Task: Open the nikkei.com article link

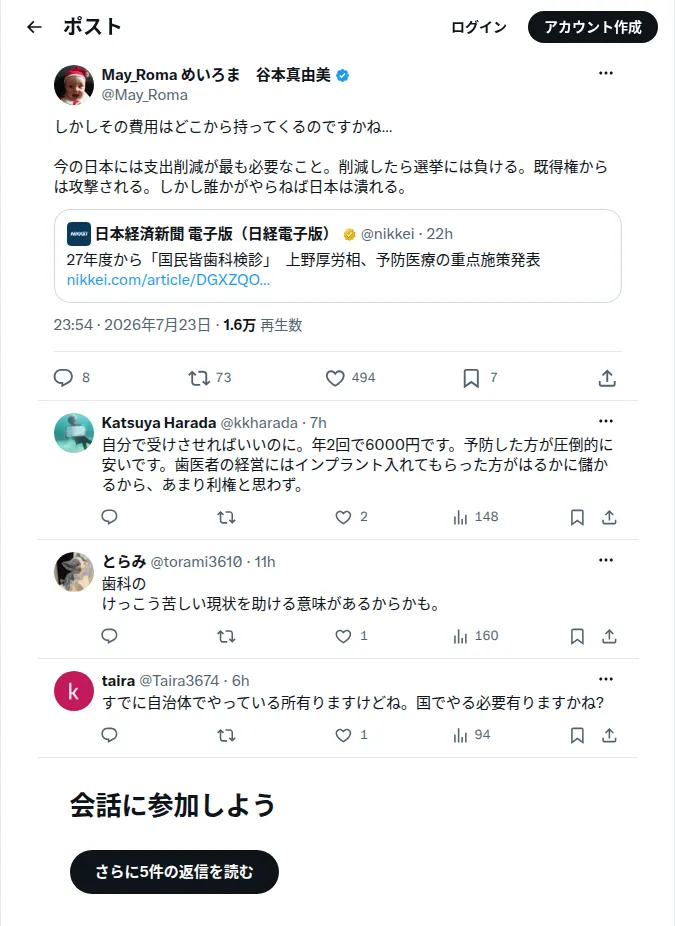Action: pos(168,280)
